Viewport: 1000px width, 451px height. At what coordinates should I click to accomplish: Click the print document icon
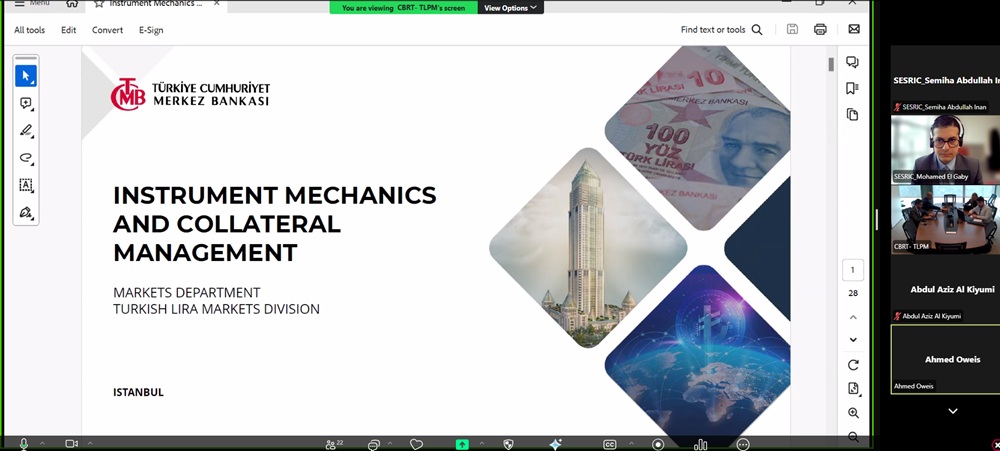(x=820, y=30)
